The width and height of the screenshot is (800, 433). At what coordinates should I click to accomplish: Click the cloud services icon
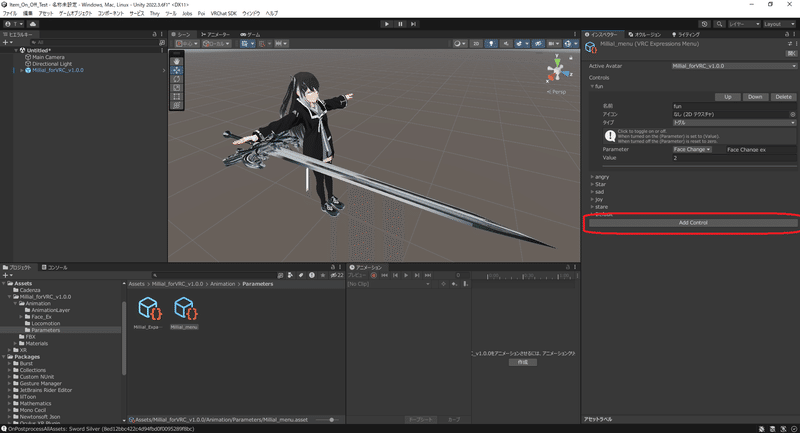33,24
